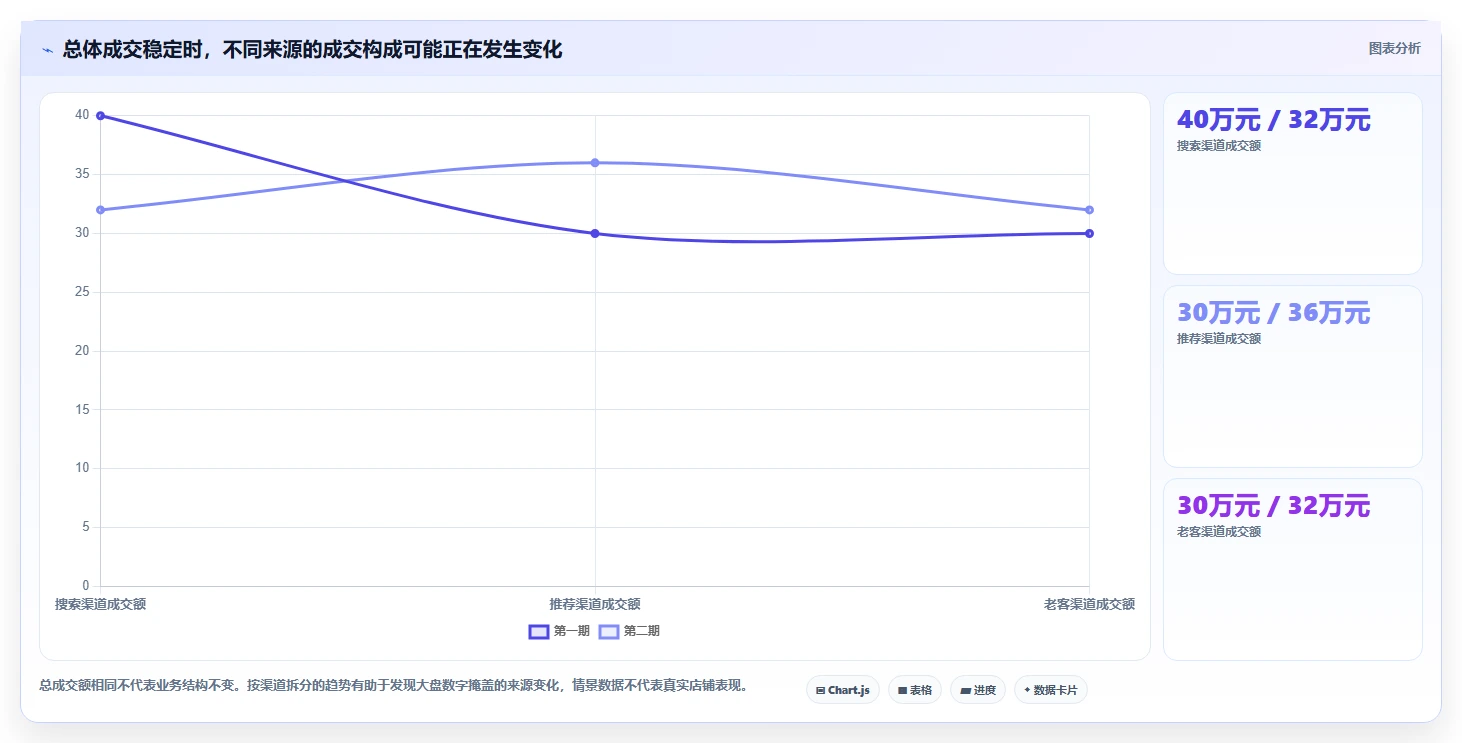The height and width of the screenshot is (743, 1462).
Task: Click the 30万元 / 32万元 card value
Action: [1273, 506]
